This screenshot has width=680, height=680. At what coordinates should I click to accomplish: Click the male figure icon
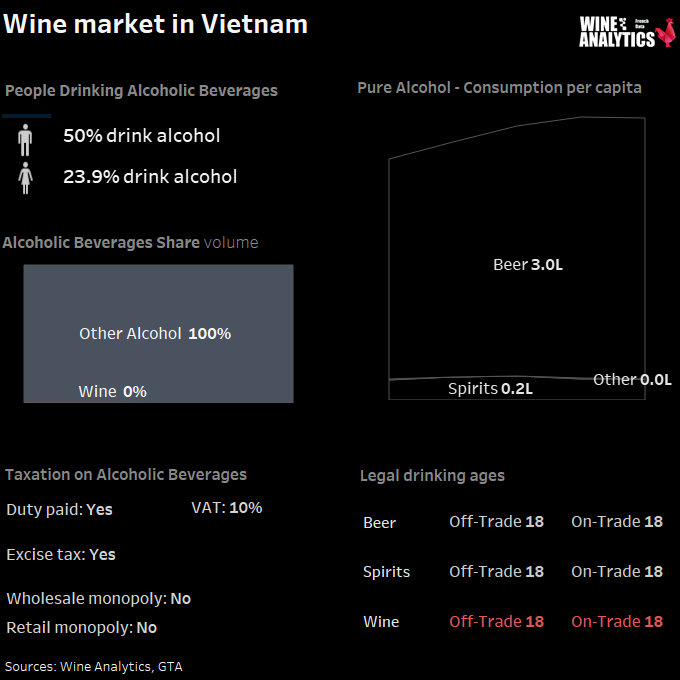tap(25, 140)
